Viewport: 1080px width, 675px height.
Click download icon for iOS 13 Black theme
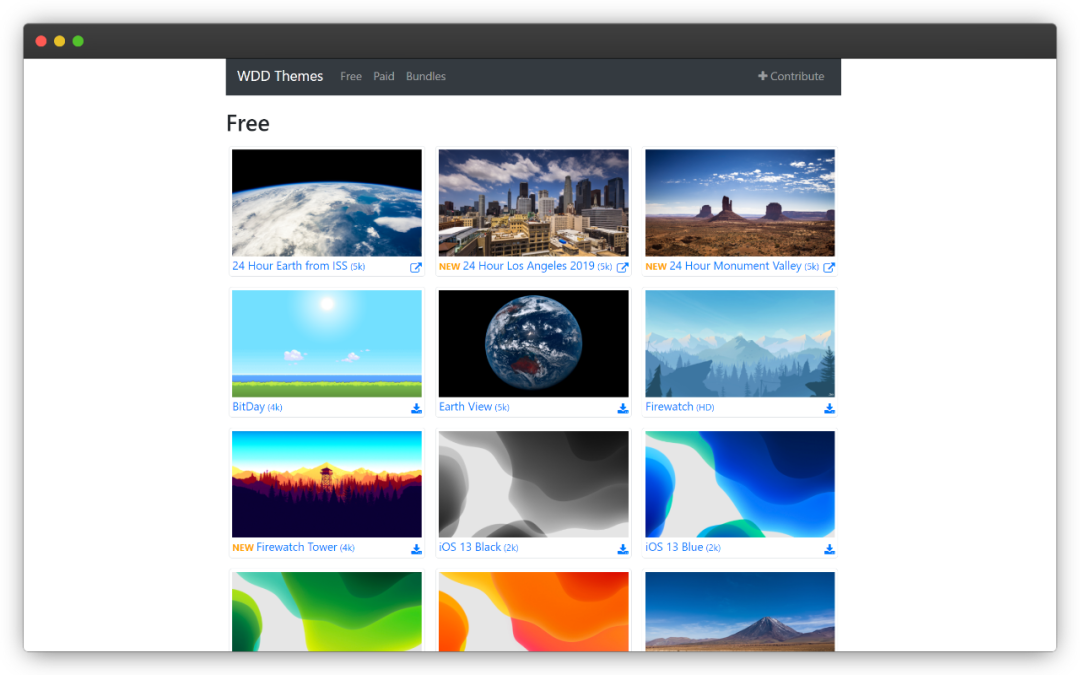623,549
